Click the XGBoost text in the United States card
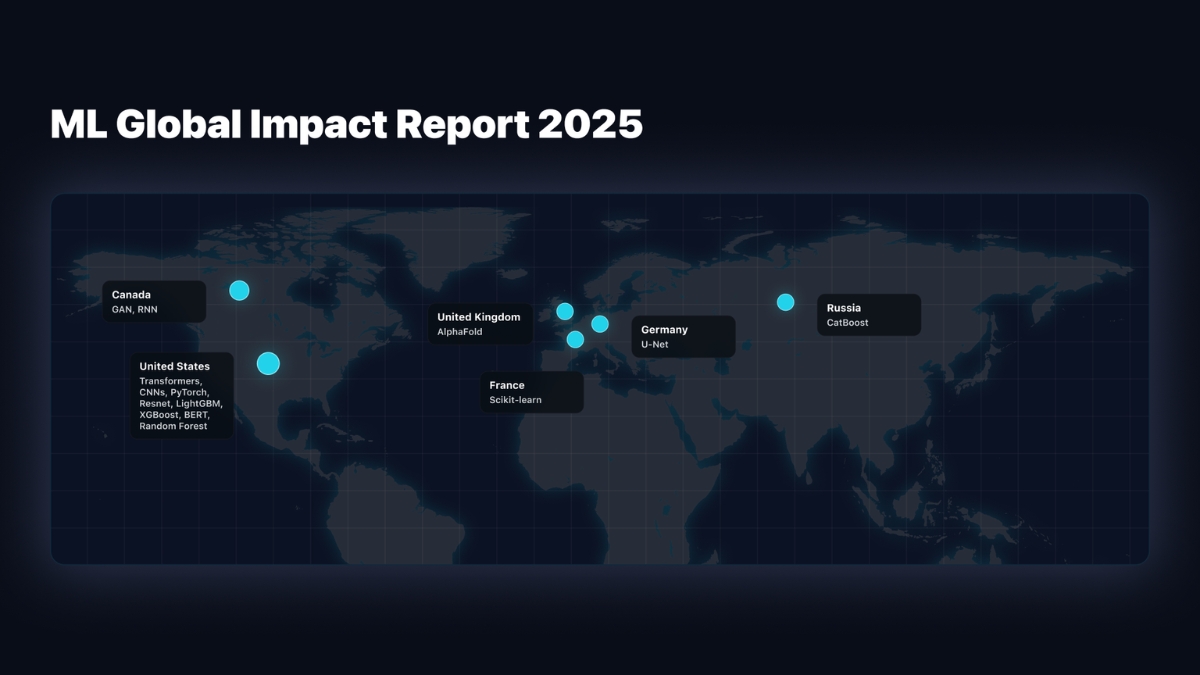The image size is (1200, 675). 158,413
